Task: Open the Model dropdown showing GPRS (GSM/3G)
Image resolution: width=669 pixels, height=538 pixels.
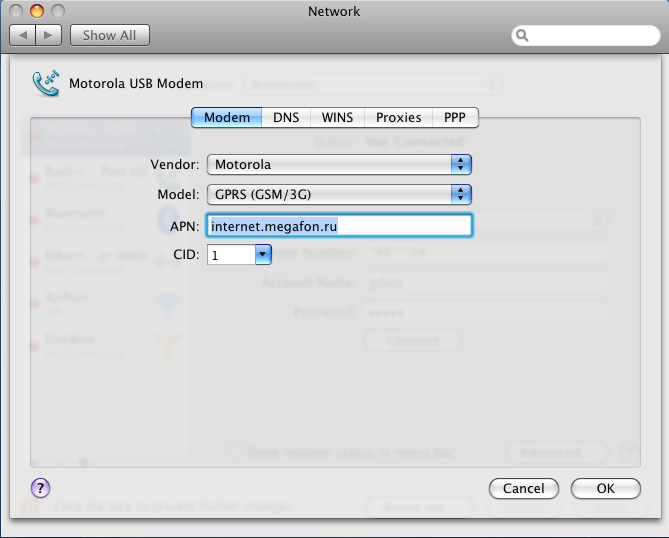Action: point(339,195)
